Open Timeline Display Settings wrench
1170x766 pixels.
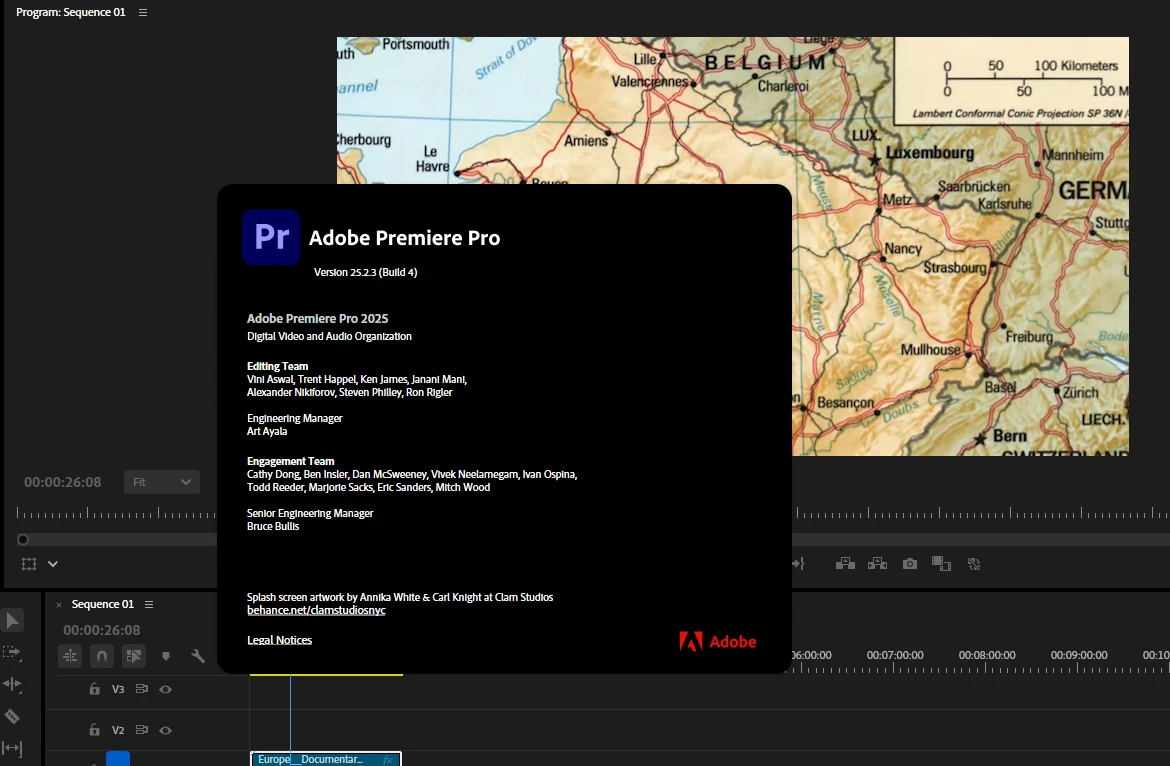198,656
